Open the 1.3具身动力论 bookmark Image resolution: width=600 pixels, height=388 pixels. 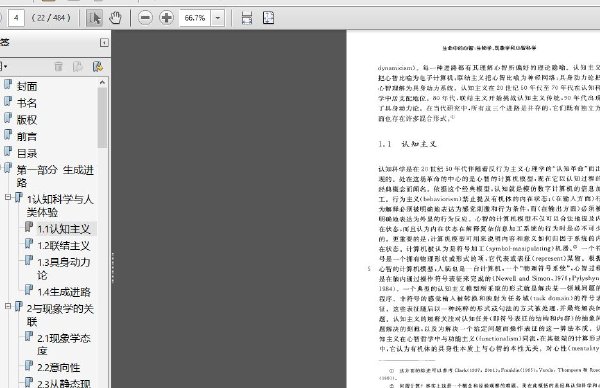[64, 269]
